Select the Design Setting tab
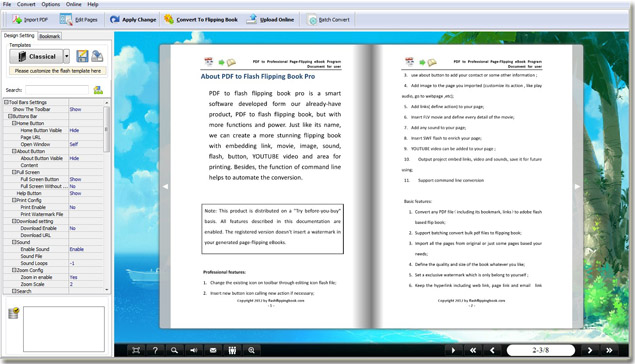 19,36
